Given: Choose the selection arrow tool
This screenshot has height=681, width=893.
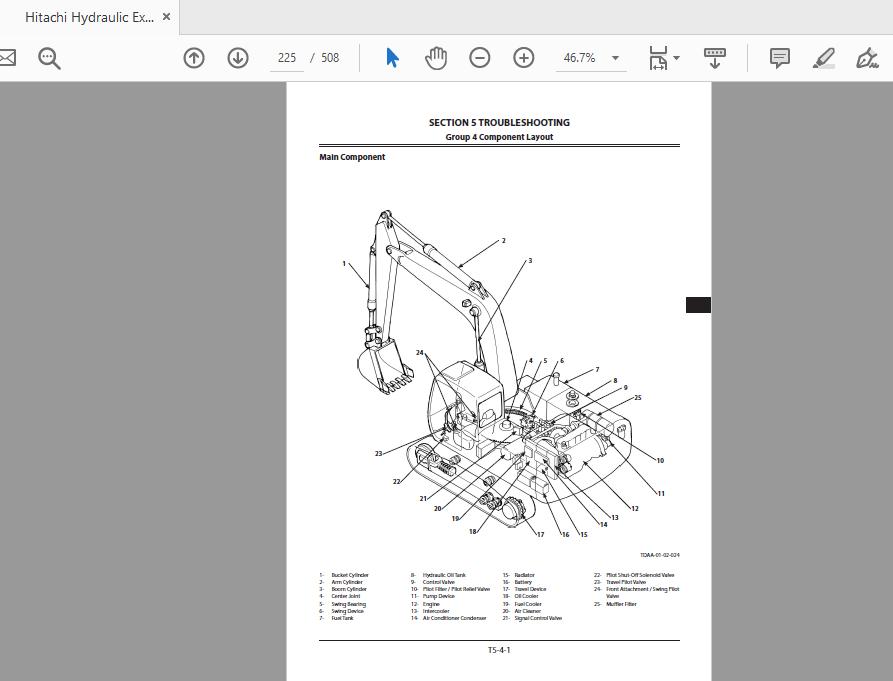Looking at the screenshot, I should tap(392, 58).
